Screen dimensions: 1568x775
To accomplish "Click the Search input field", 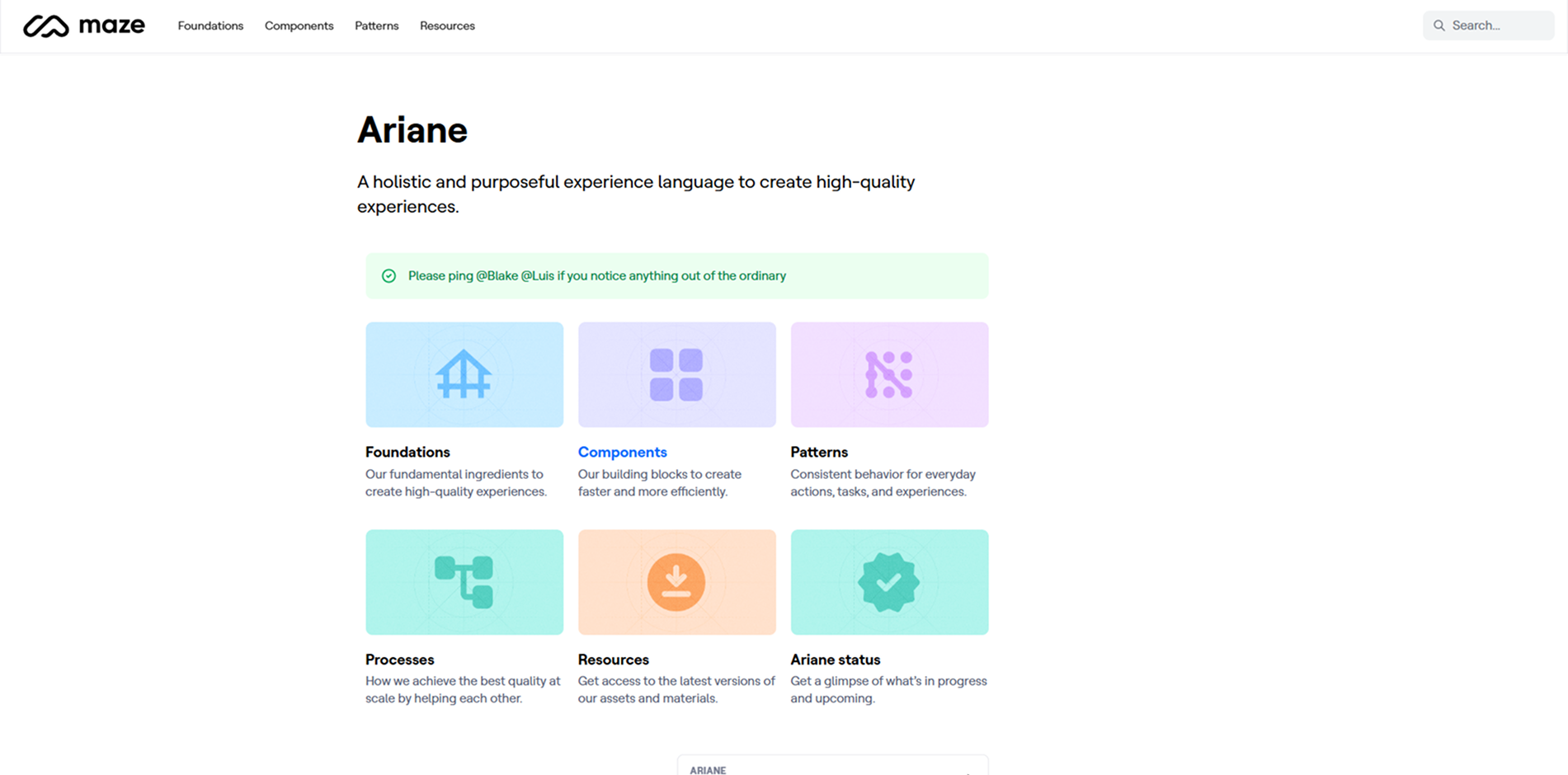I will point(1488,26).
